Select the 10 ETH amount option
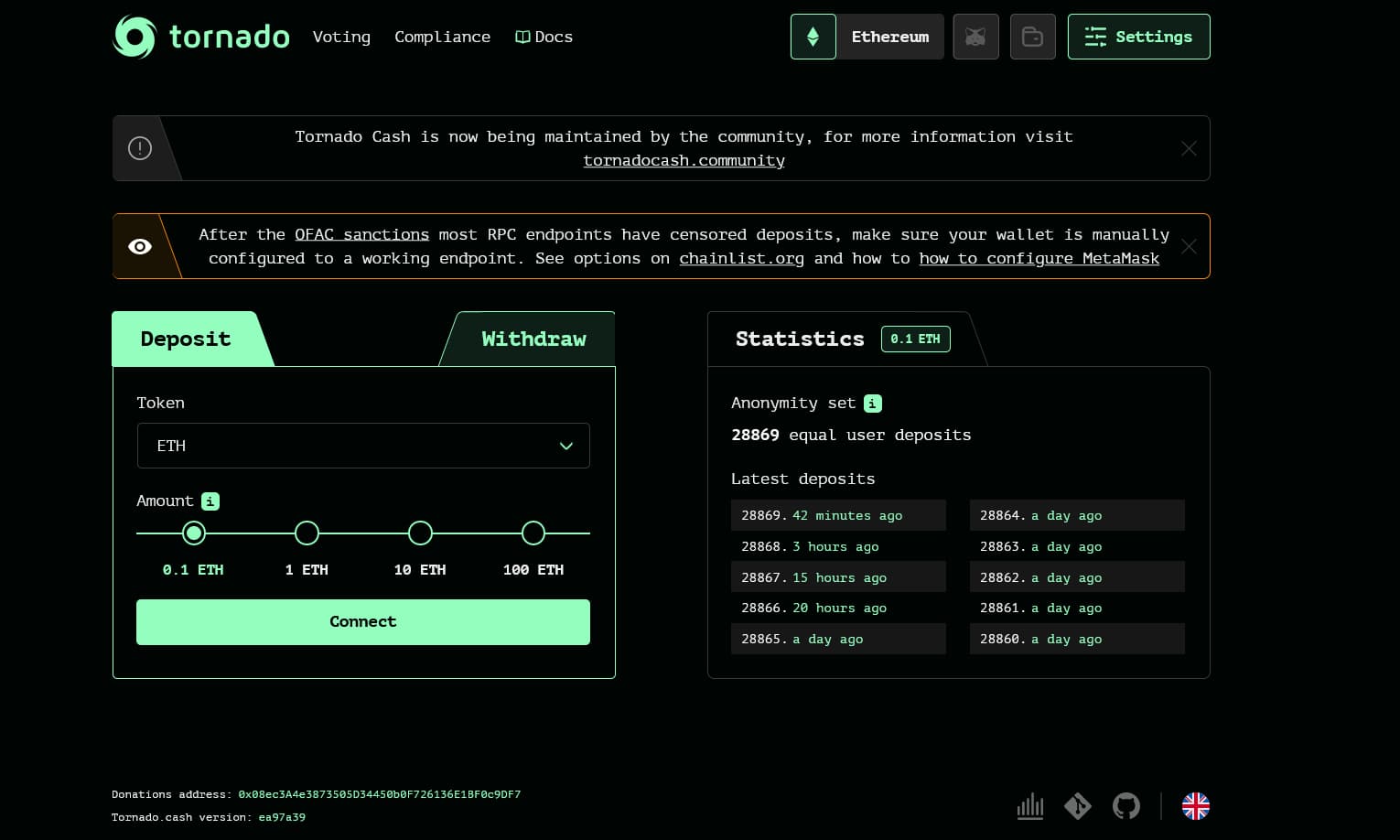 pos(420,533)
